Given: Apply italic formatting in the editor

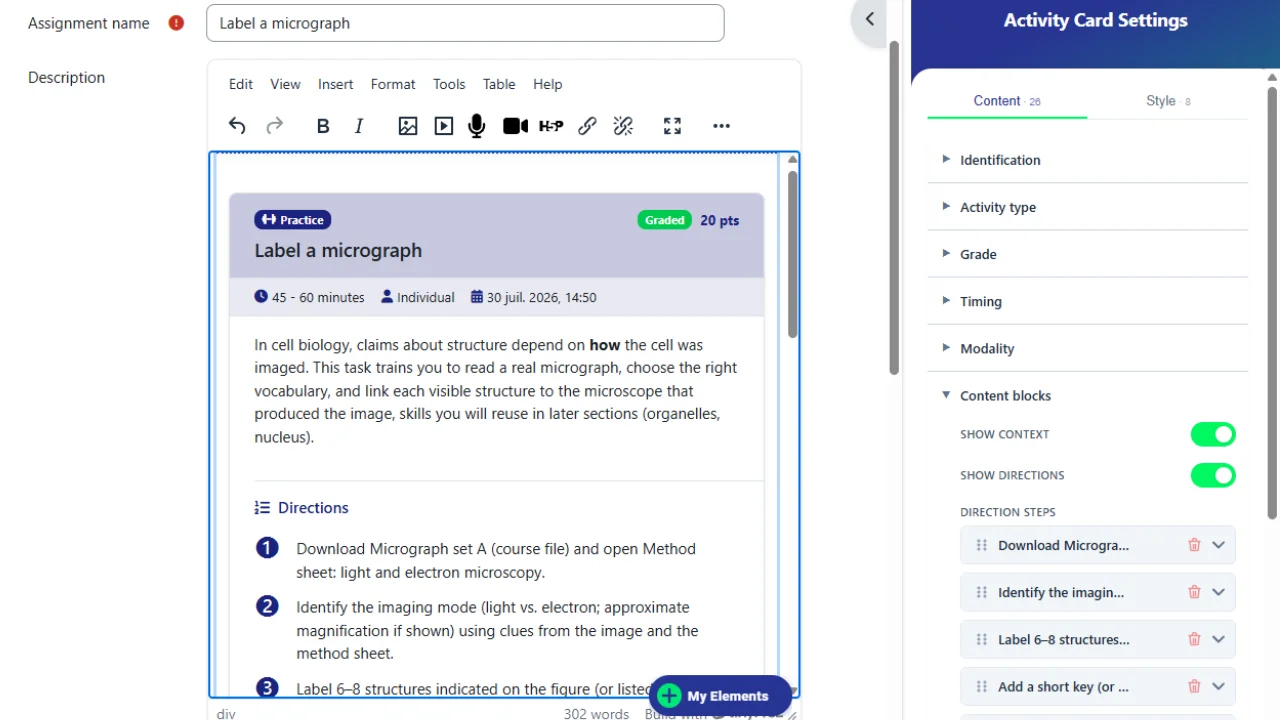Looking at the screenshot, I should (359, 126).
